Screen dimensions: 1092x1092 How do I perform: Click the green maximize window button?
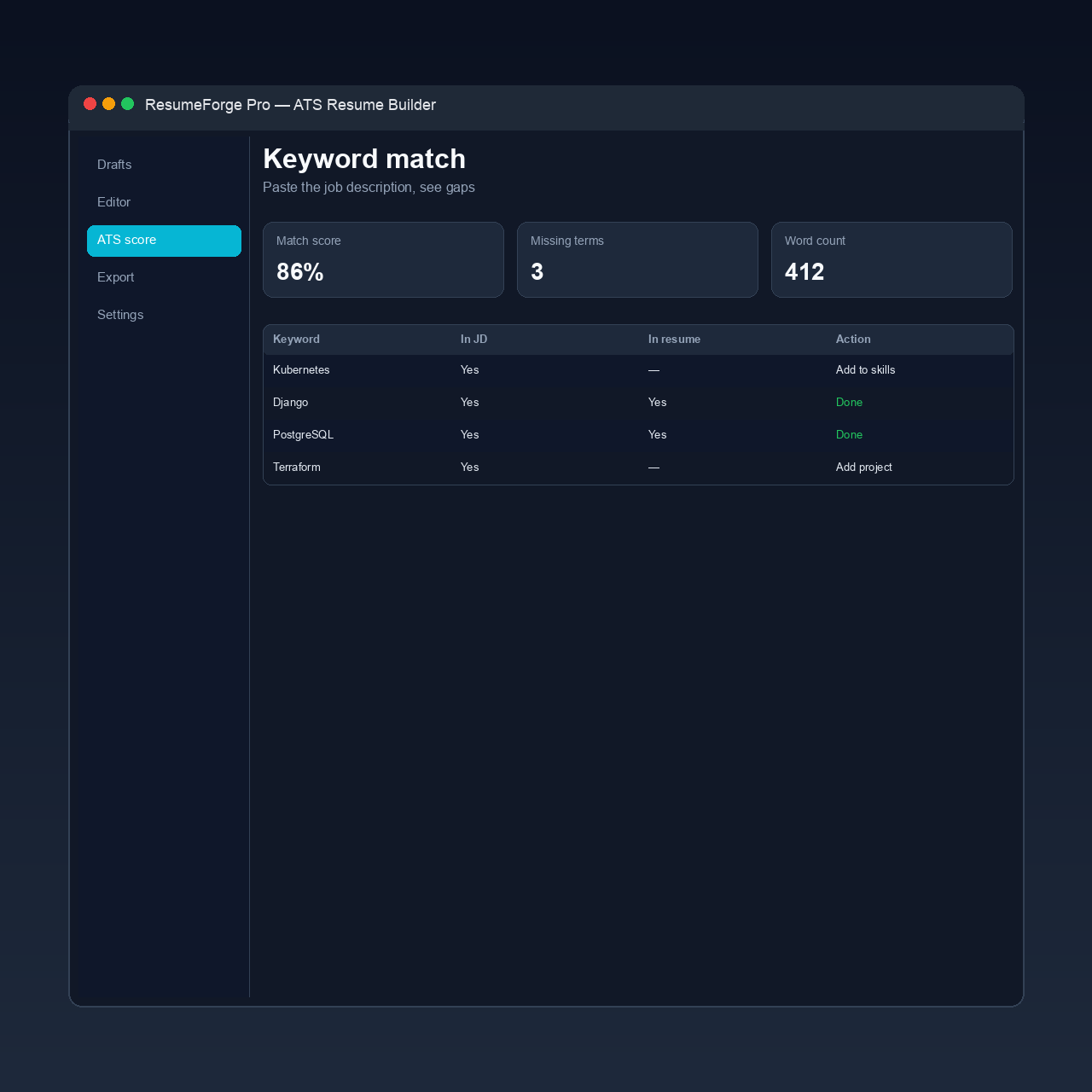(128, 104)
